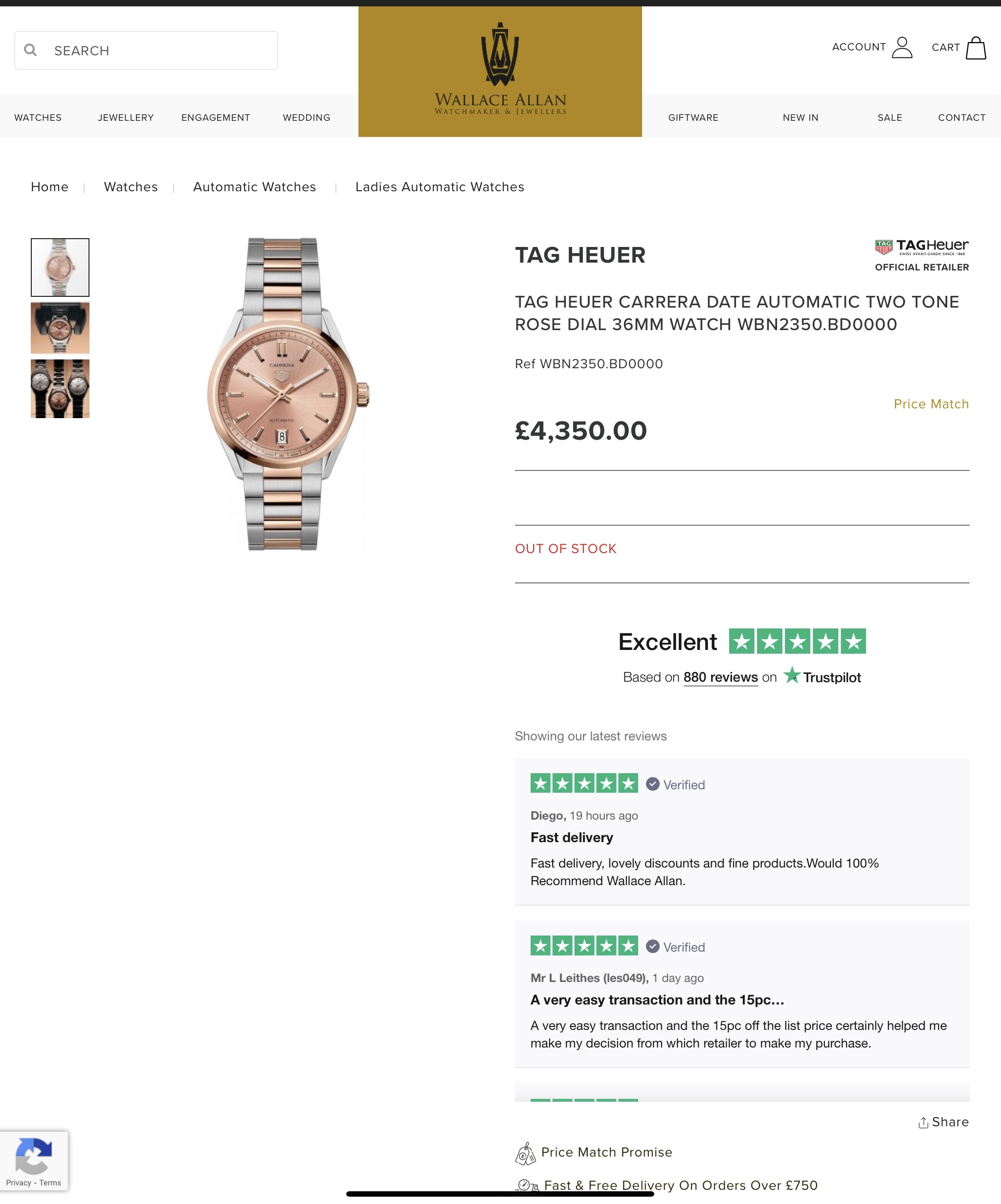Open the Jewellery menu
This screenshot has width=1001, height=1204.
(x=126, y=117)
